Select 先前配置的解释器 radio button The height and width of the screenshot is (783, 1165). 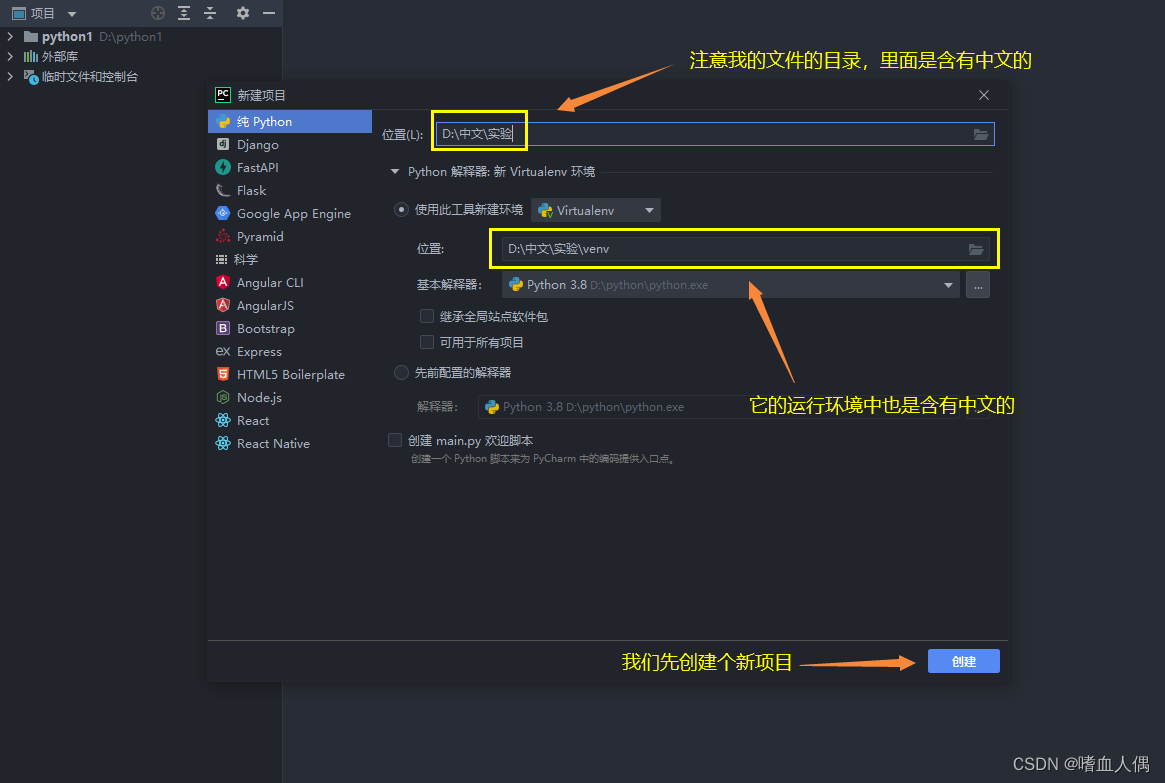pos(401,372)
